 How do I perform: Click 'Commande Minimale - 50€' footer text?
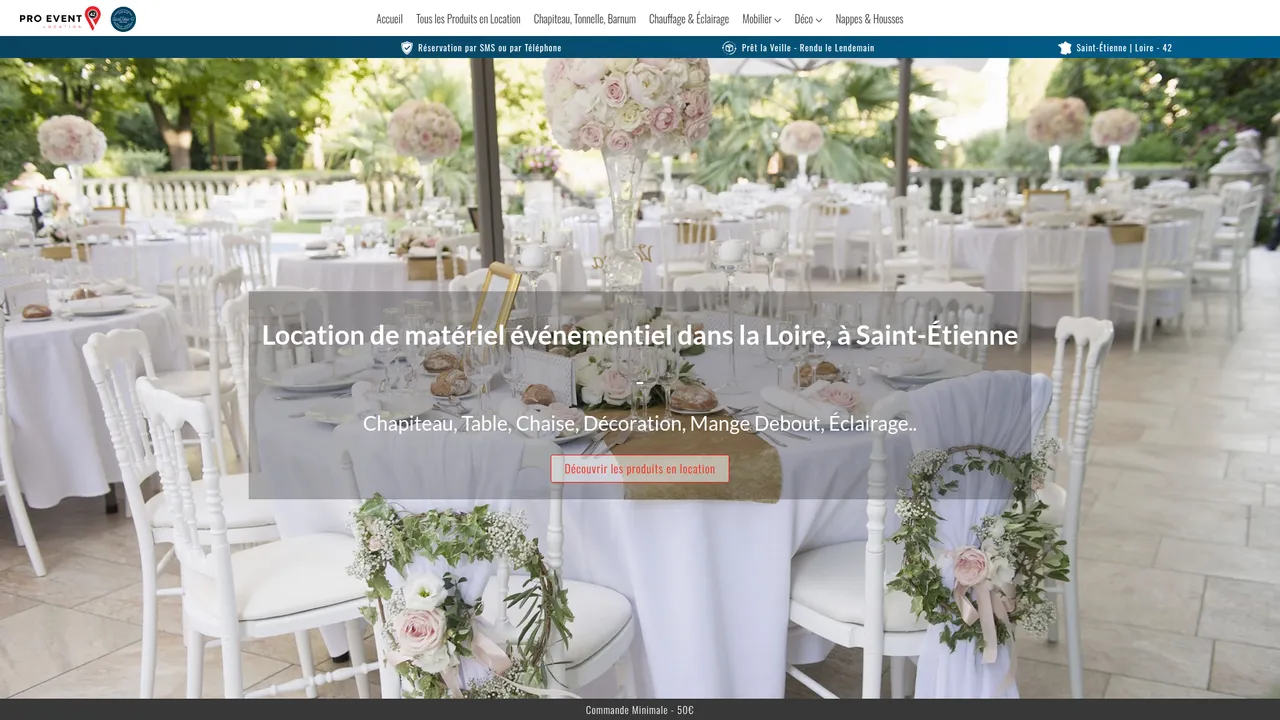(640, 710)
